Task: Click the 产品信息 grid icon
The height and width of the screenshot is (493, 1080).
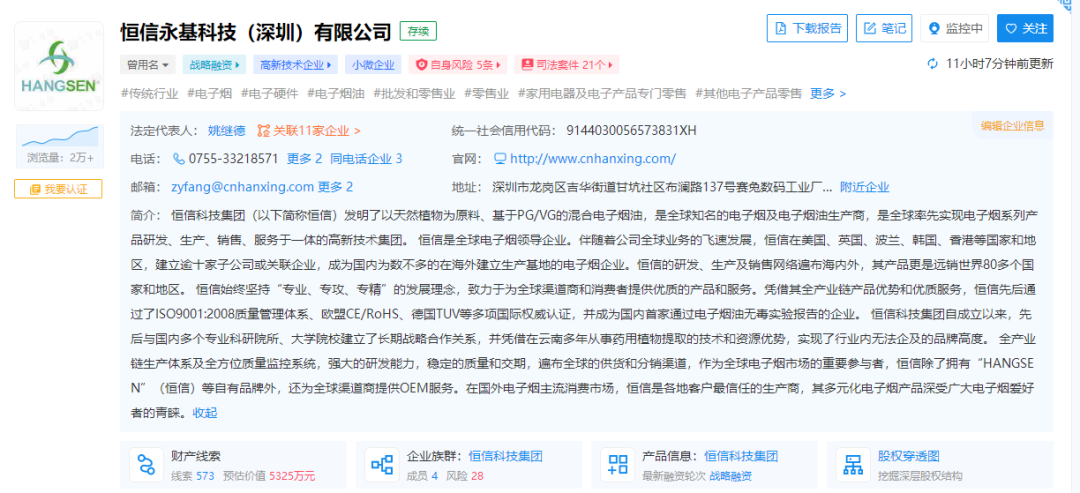Action: point(617,464)
